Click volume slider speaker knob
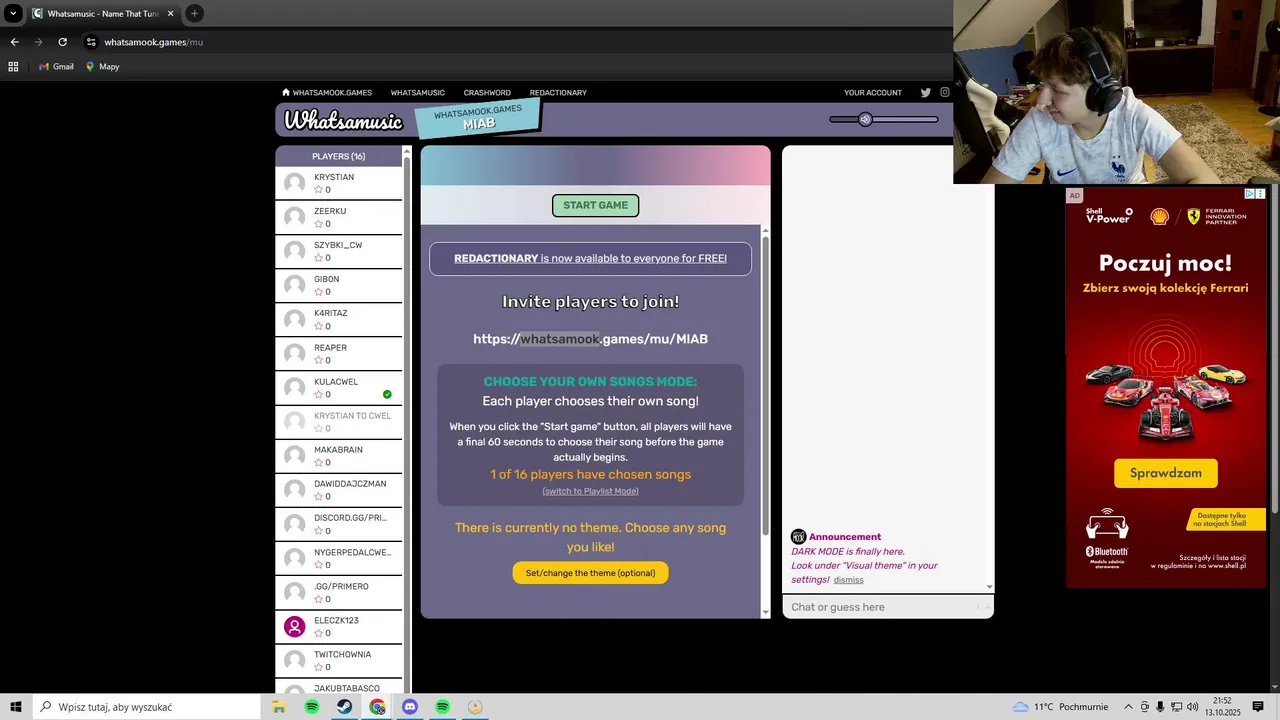 click(x=865, y=119)
